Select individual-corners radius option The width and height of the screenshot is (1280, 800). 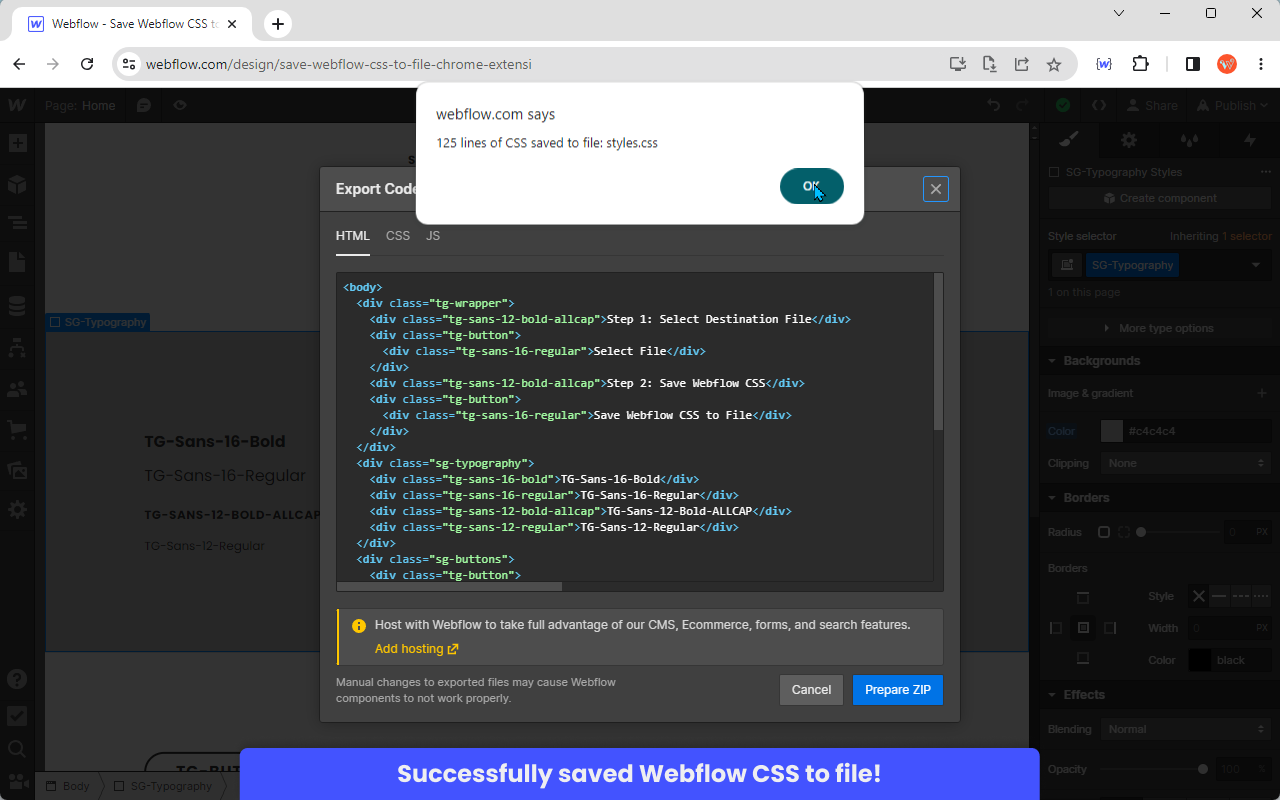1124,532
